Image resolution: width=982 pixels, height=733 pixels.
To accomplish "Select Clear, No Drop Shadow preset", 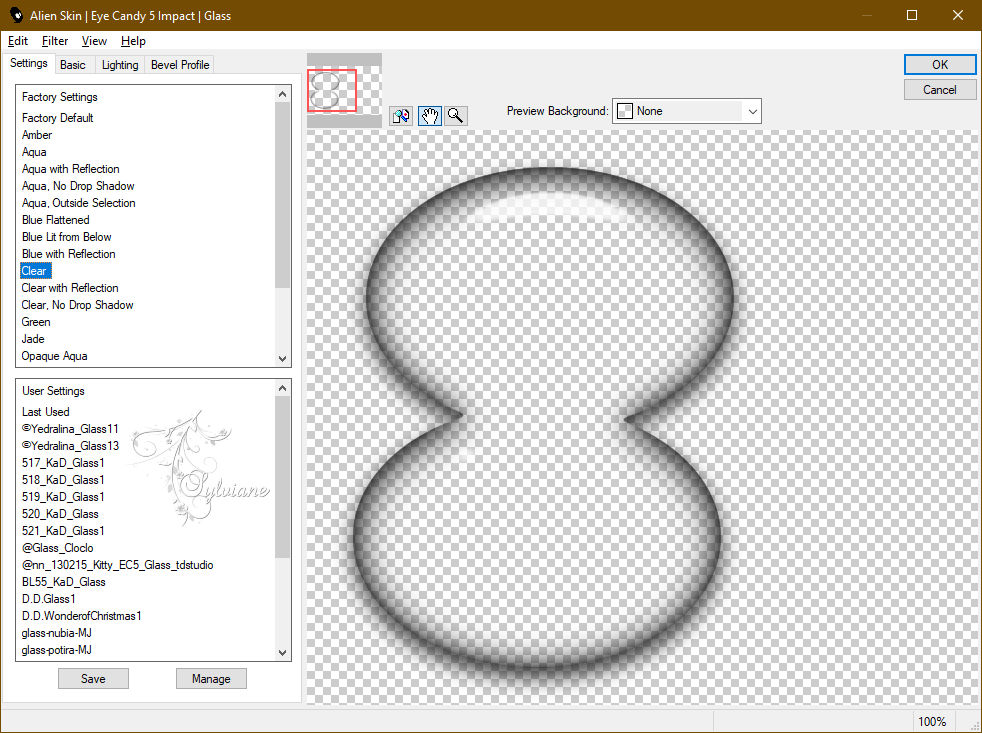I will [x=77, y=304].
